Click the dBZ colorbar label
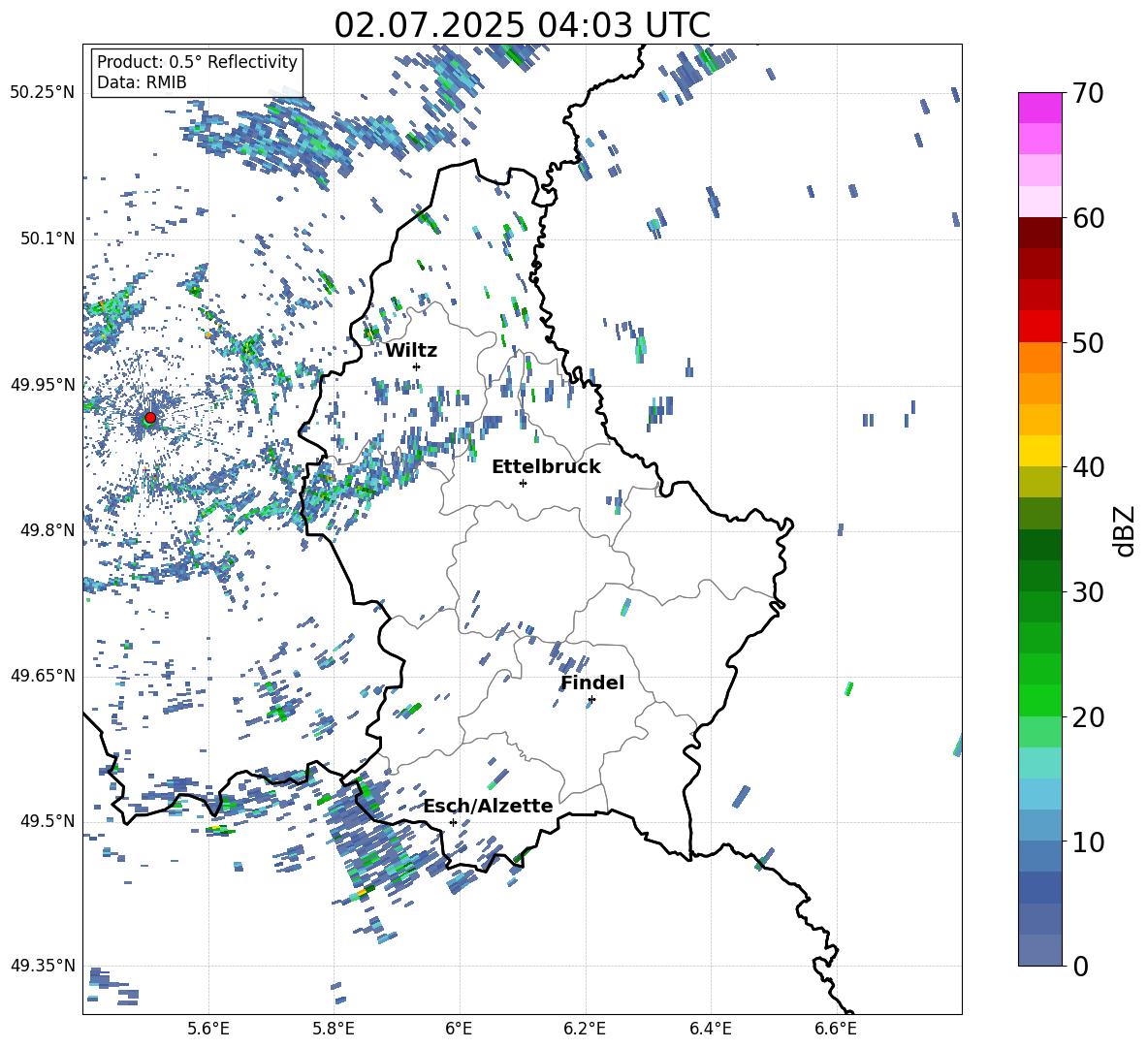The height and width of the screenshot is (1048, 1148). (x=1126, y=530)
